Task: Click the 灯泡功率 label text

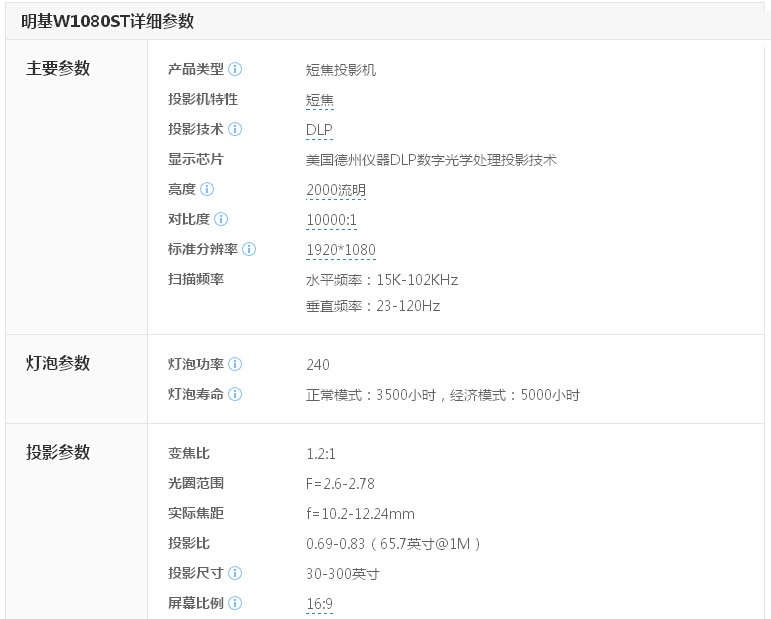Action: (x=196, y=364)
